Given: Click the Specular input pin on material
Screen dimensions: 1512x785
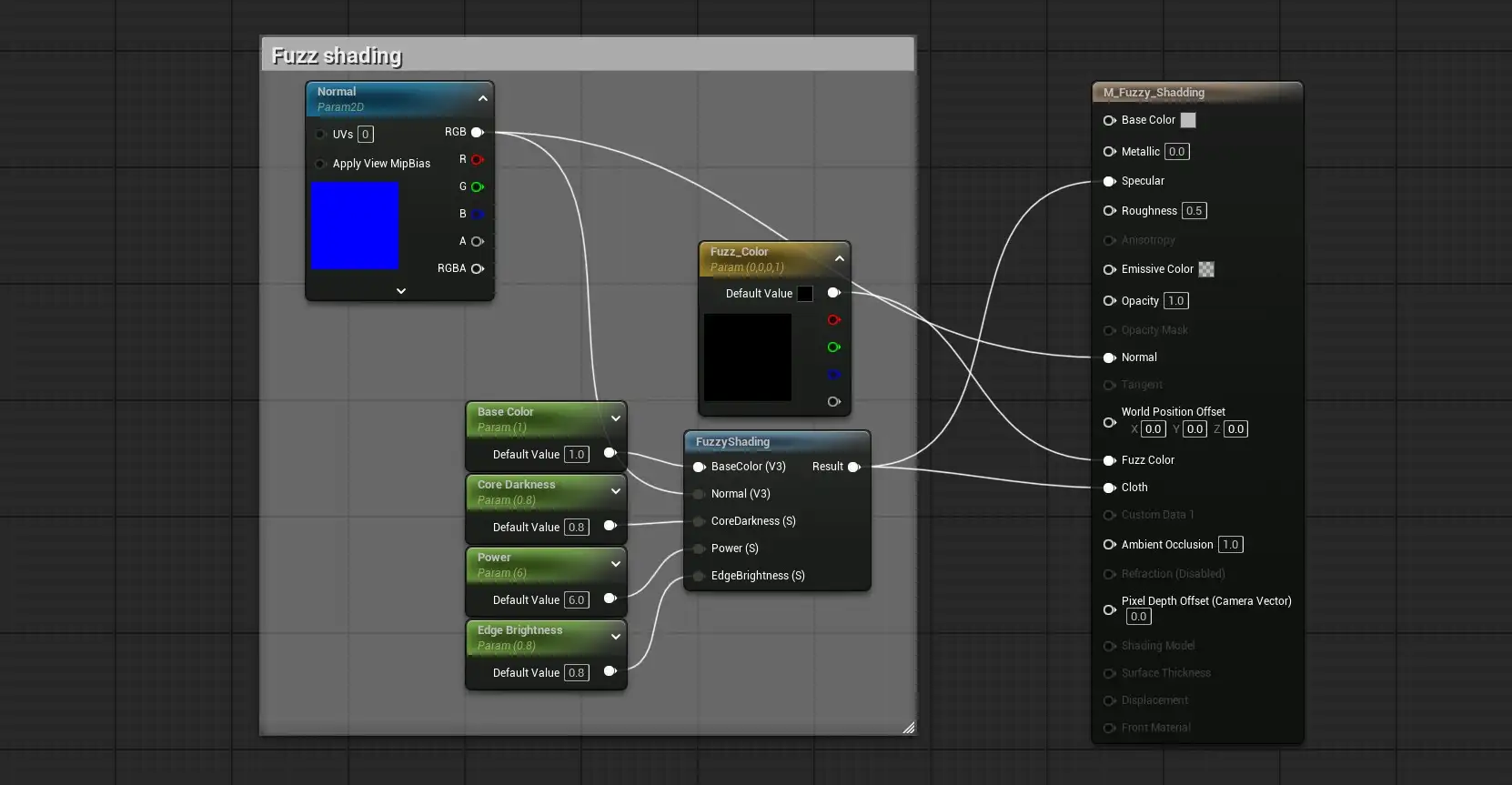Looking at the screenshot, I should (1109, 181).
